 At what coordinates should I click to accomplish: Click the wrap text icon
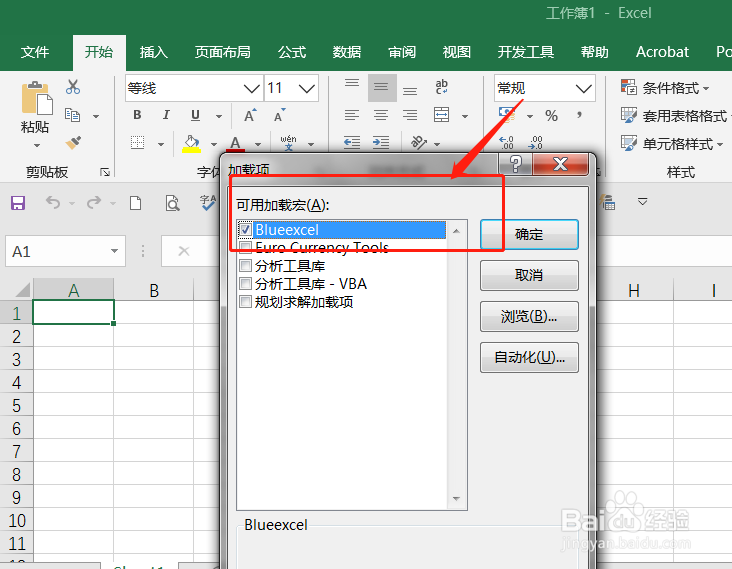pyautogui.click(x=441, y=87)
